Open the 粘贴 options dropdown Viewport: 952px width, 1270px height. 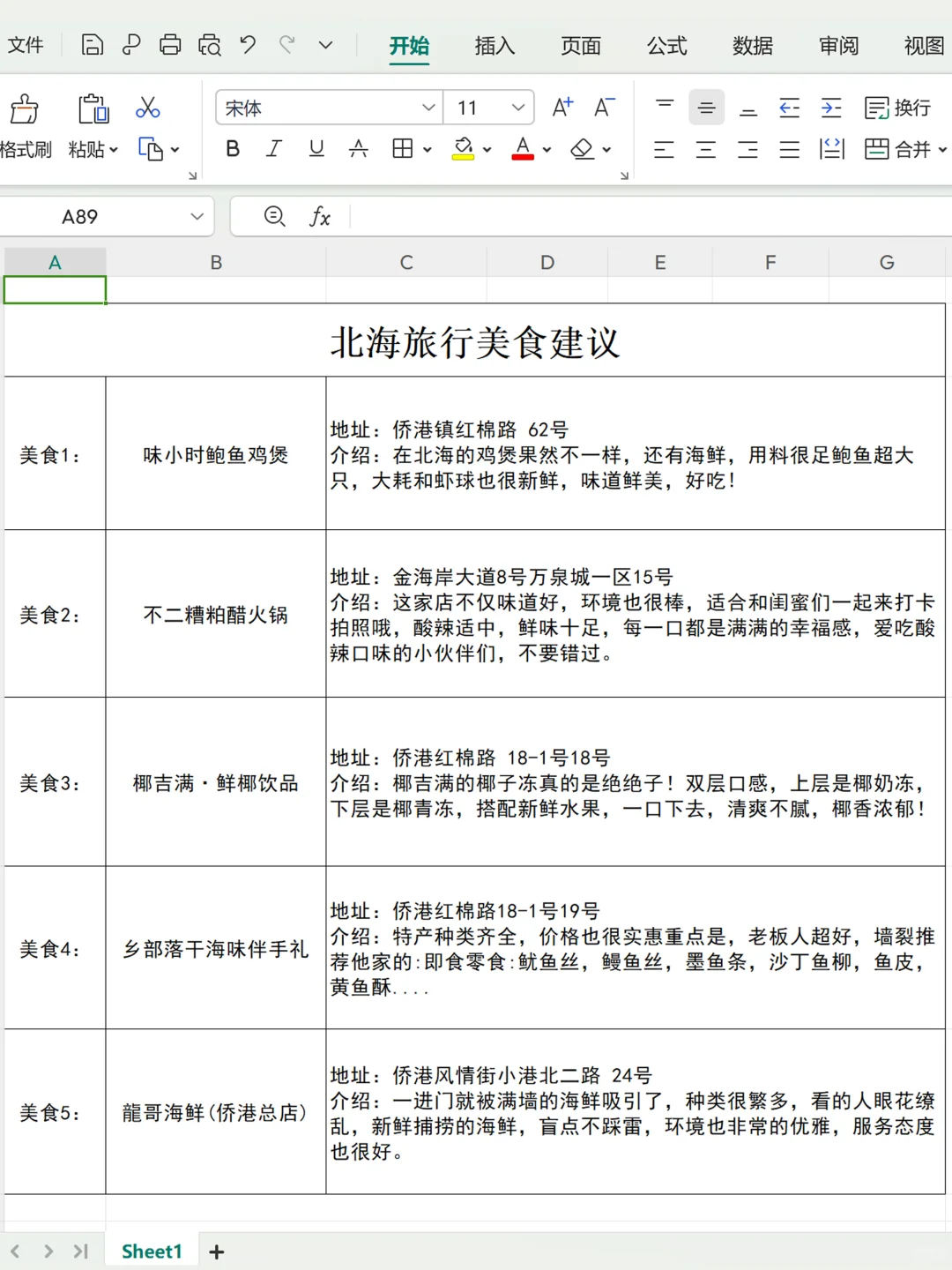93,150
